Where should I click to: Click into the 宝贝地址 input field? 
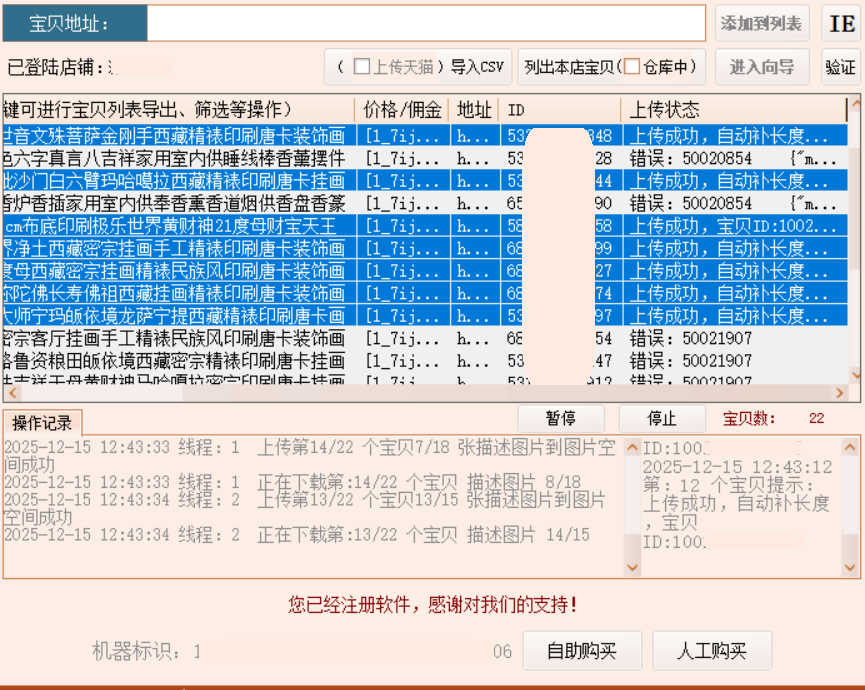(426, 24)
